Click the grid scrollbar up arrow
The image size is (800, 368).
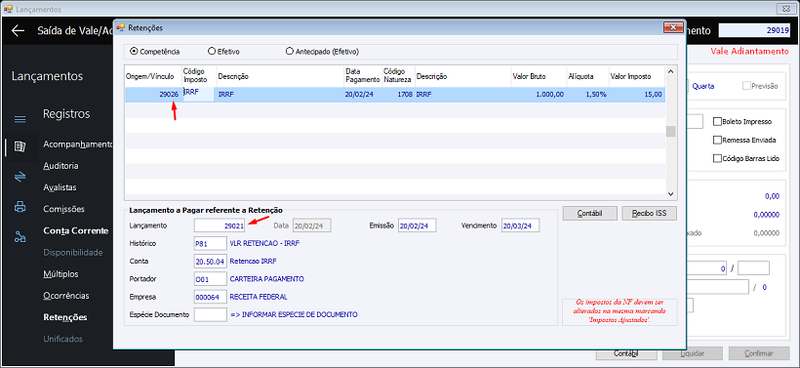pyautogui.click(x=671, y=70)
